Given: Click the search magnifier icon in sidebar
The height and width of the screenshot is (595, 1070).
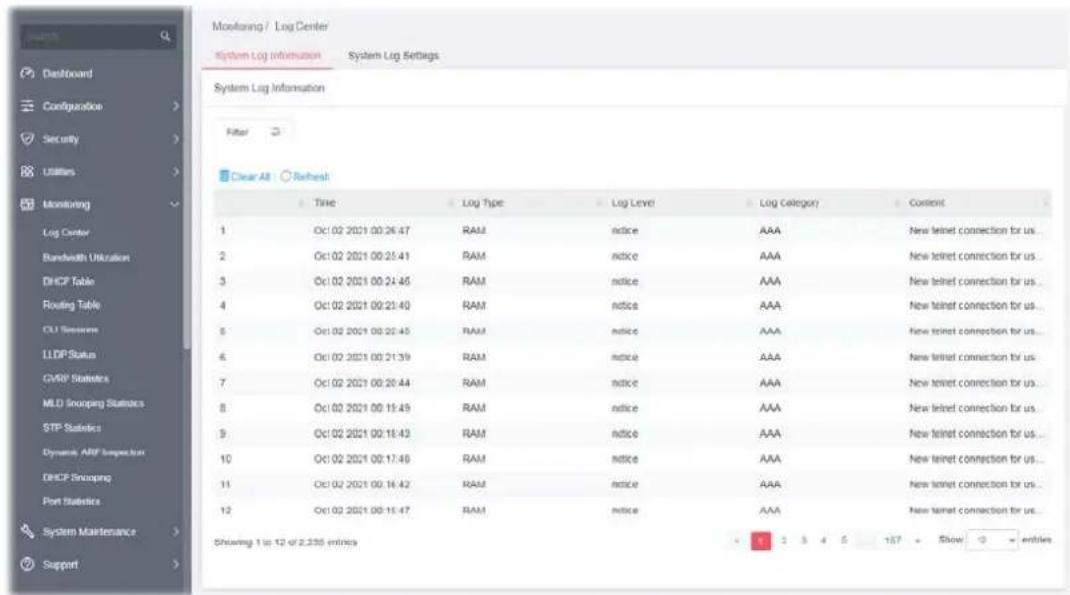Looking at the screenshot, I should pos(165,36).
